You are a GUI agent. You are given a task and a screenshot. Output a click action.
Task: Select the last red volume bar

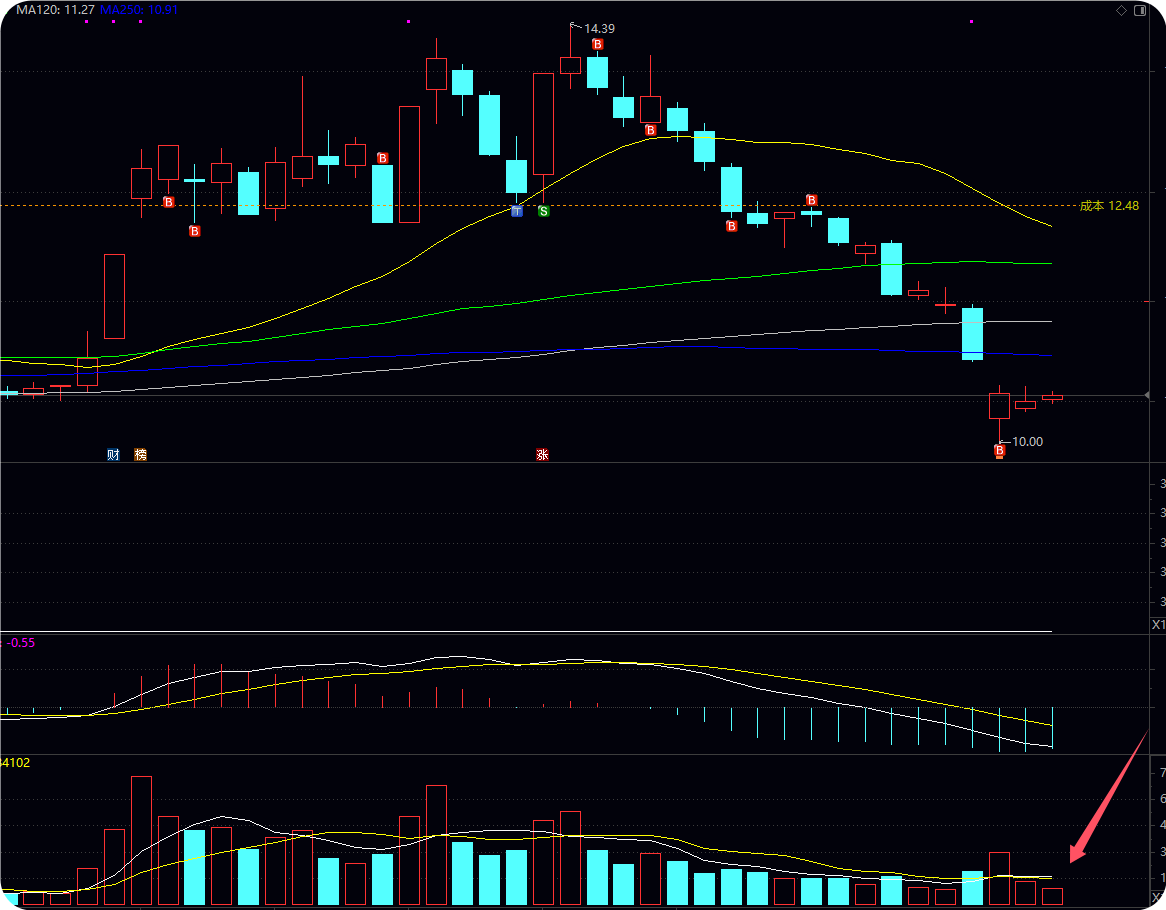(1052, 897)
